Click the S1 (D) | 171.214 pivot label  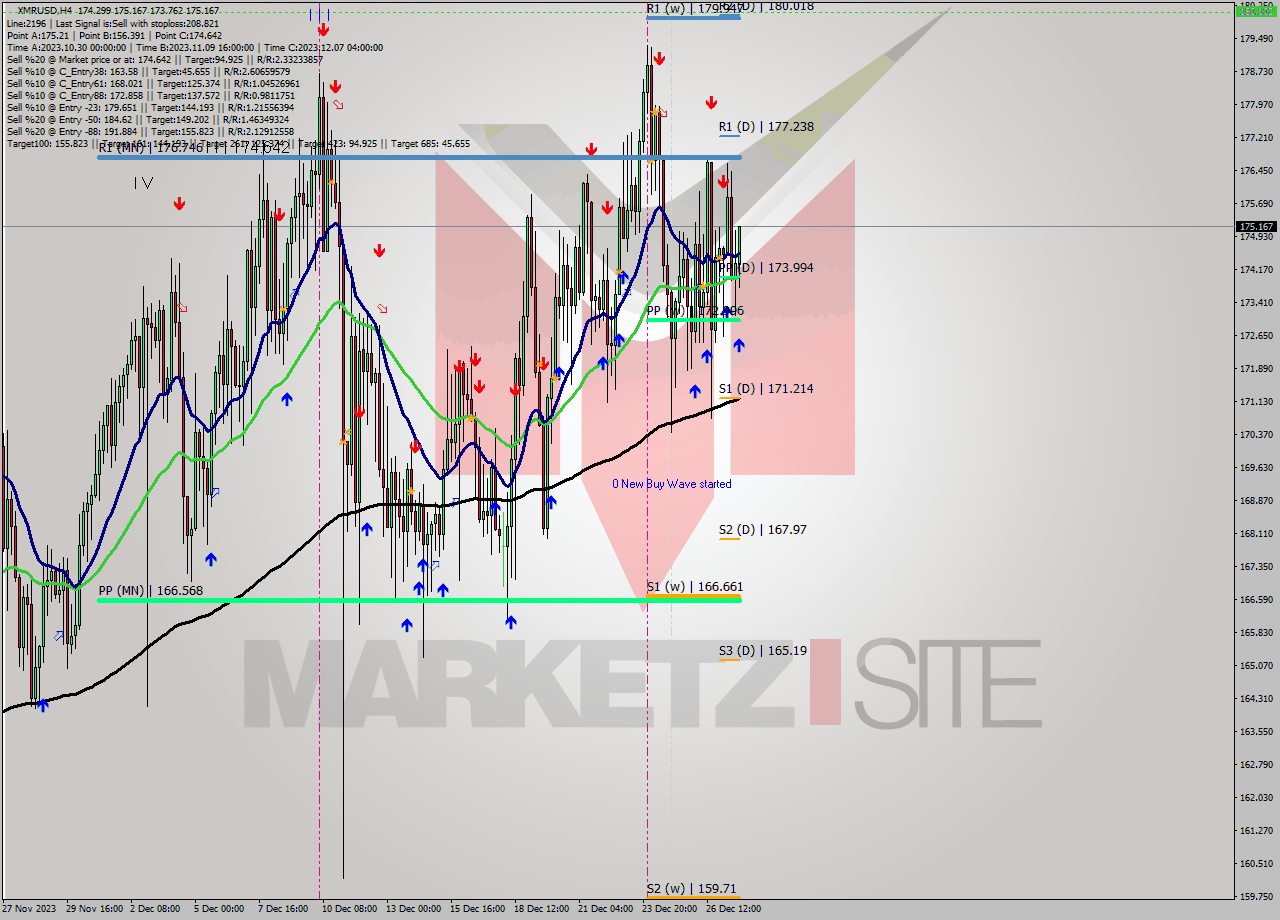point(766,388)
